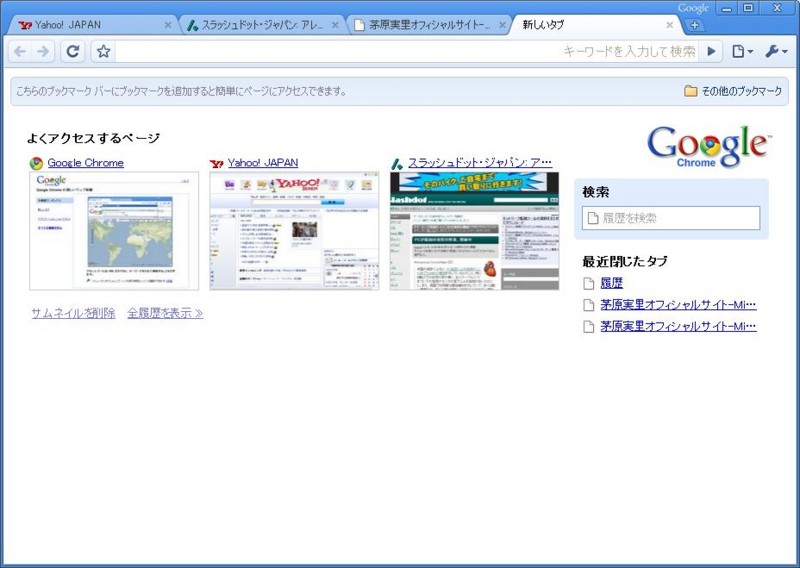Viewport: 800px width, 568px height.
Task: Close the 茅原実里オフィシャルサイト tab
Action: point(503,24)
